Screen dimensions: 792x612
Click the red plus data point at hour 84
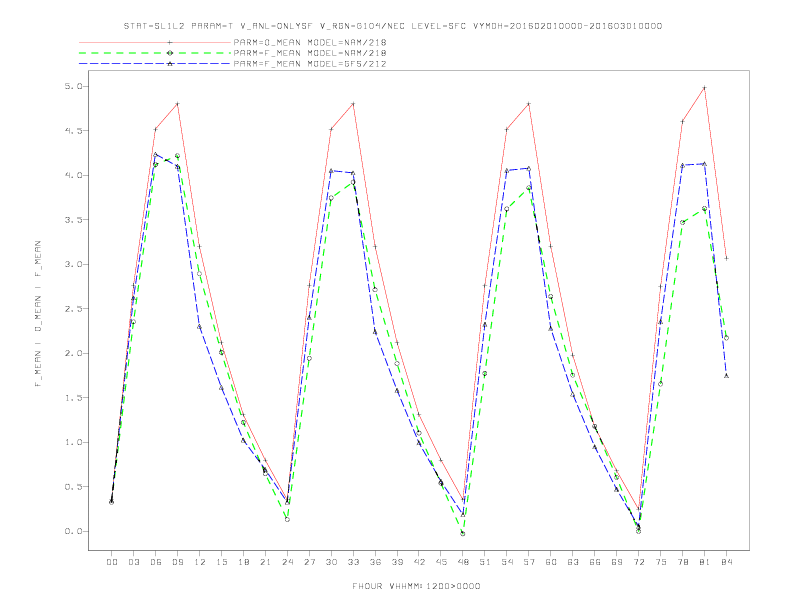pos(726,258)
